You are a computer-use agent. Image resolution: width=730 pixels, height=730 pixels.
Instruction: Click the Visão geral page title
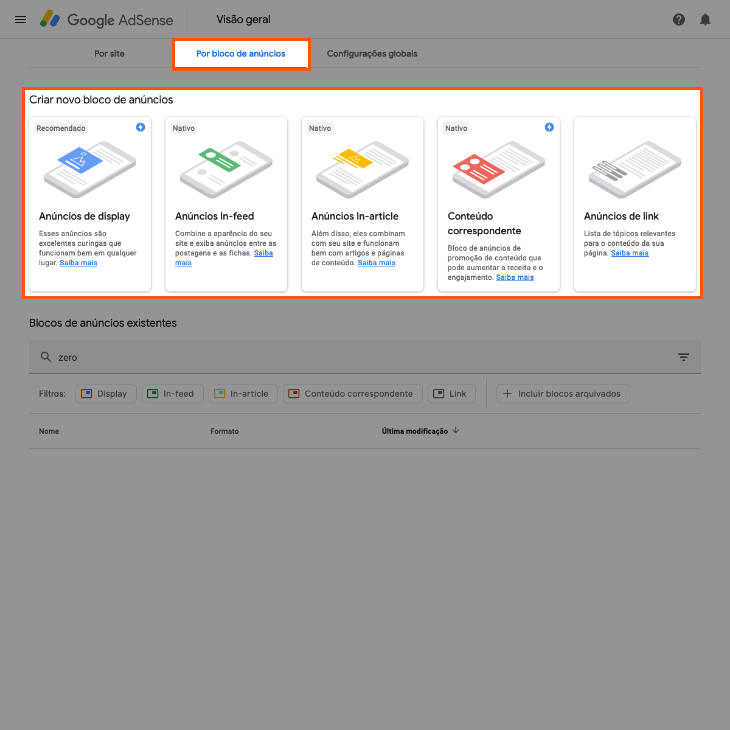(x=243, y=20)
